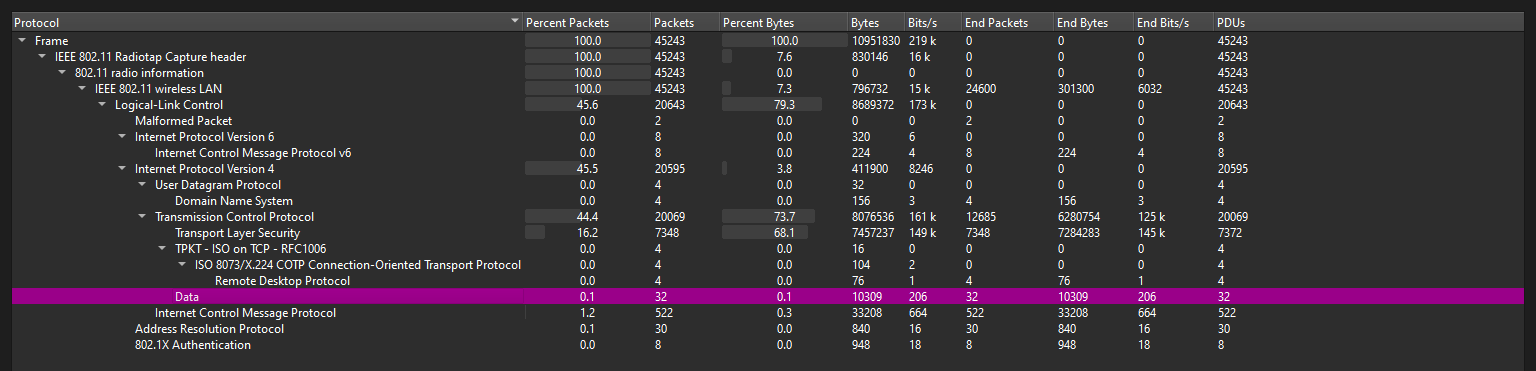This screenshot has width=1536, height=371.
Task: Select the Transport Layer Security row
Action: tap(768, 233)
